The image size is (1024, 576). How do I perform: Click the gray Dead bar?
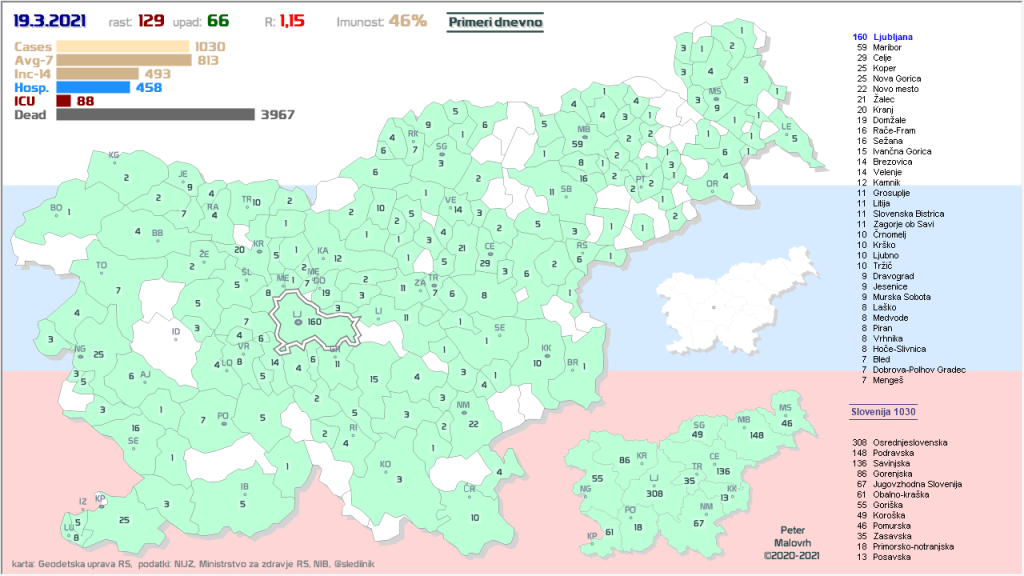pos(155,115)
